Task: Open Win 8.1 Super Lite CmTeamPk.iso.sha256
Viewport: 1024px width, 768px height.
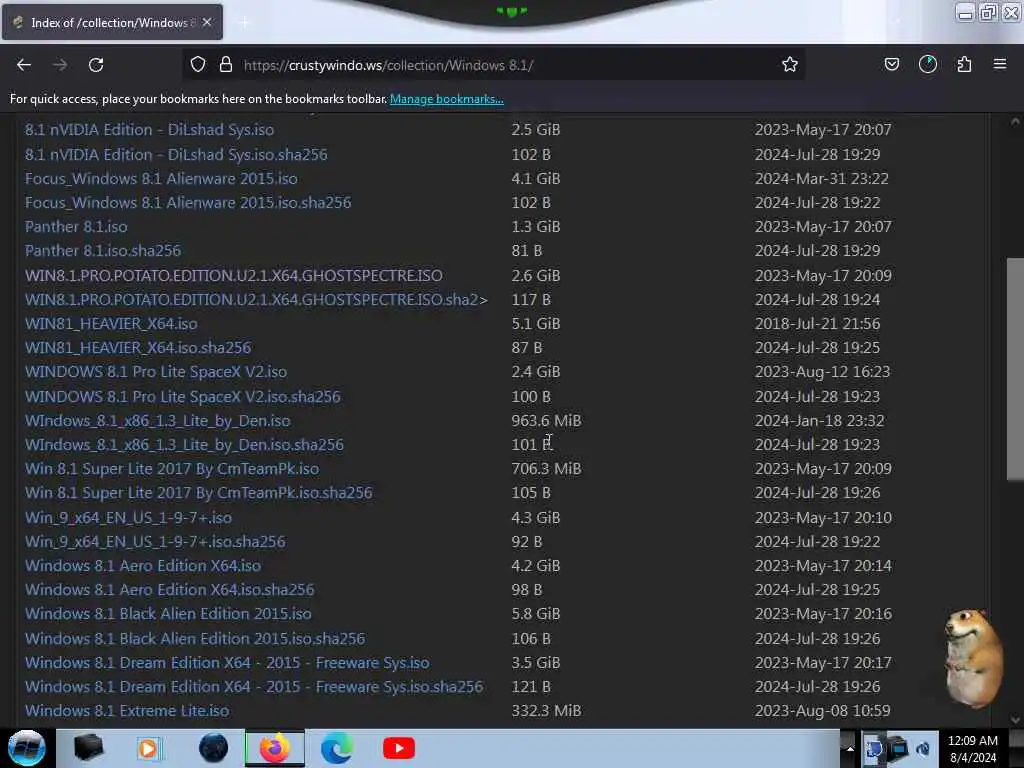Action: (x=199, y=493)
